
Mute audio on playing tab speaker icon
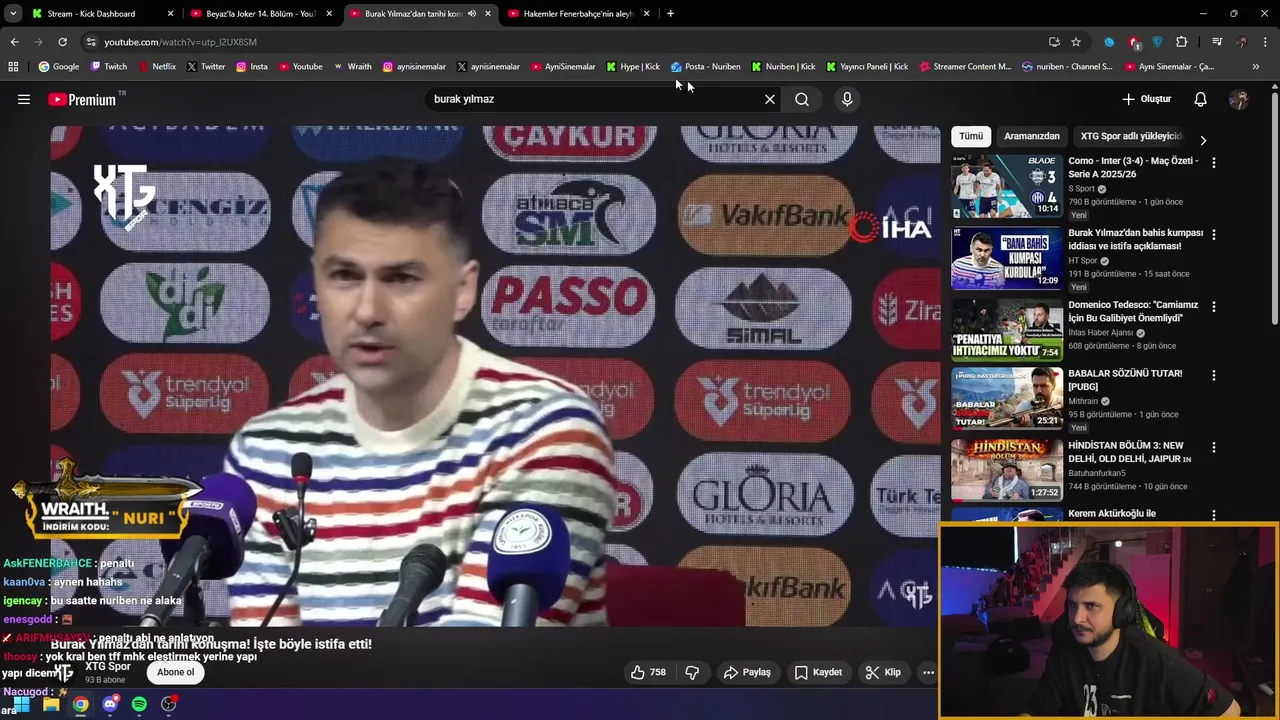[x=471, y=14]
